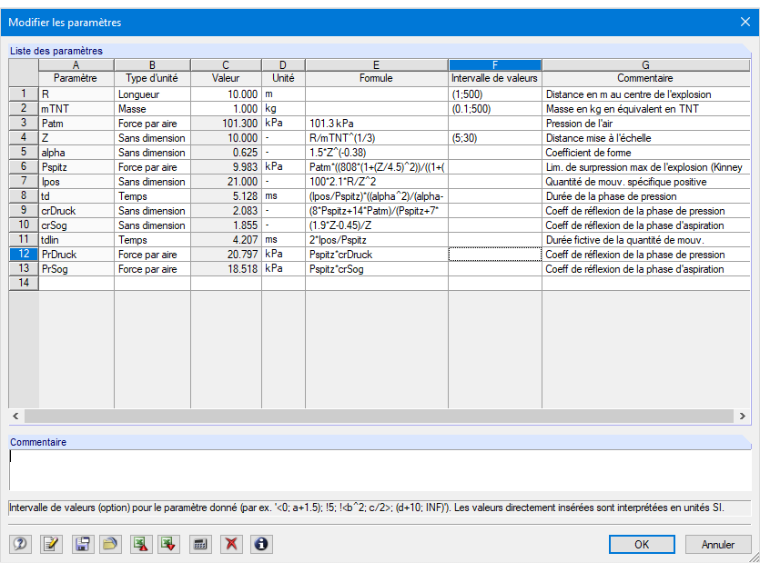This screenshot has height=570, width=760.
Task: Click the horizontal scrollbar right arrow
Action: 742,416
